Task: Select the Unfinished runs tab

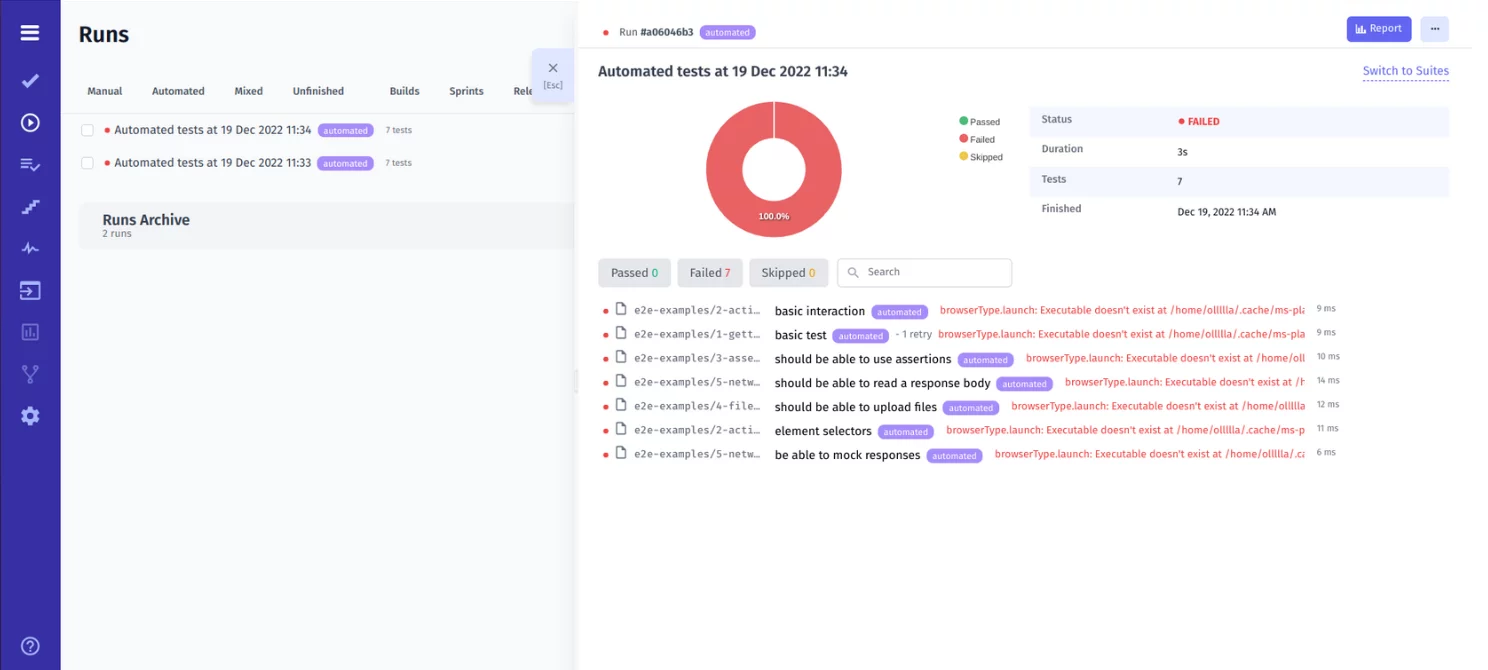Action: [x=318, y=91]
